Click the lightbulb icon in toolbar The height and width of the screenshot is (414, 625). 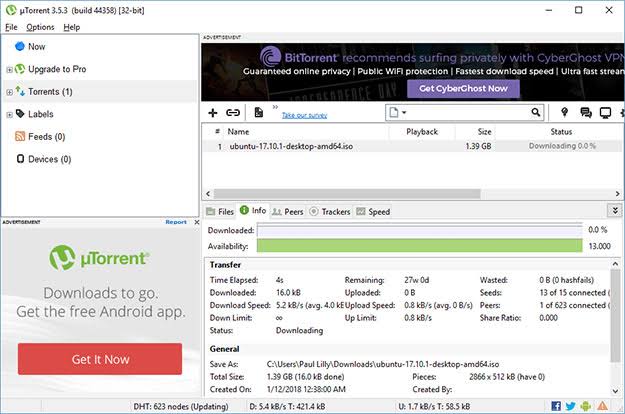click(564, 112)
